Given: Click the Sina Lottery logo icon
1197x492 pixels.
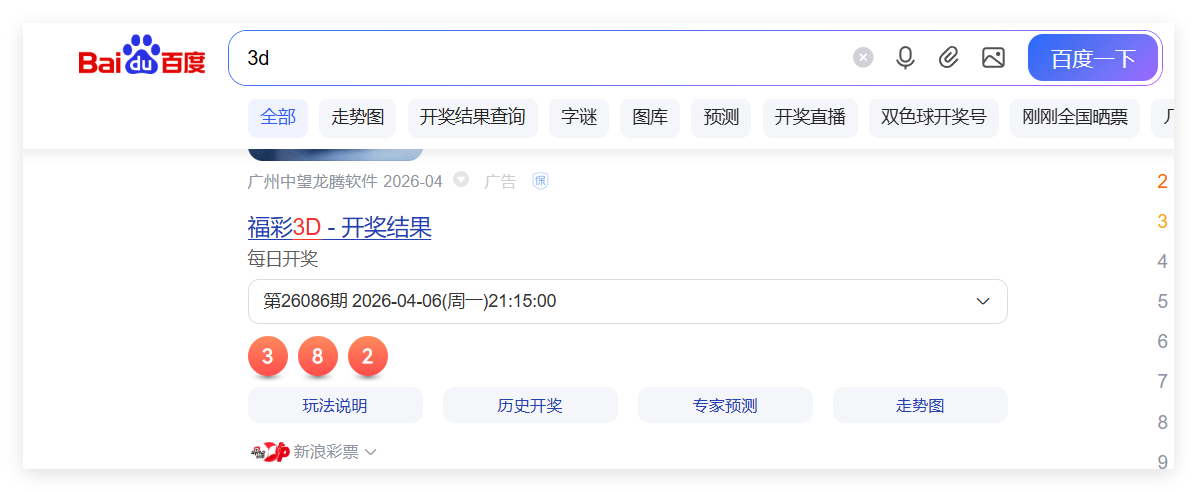Looking at the screenshot, I should click(269, 452).
